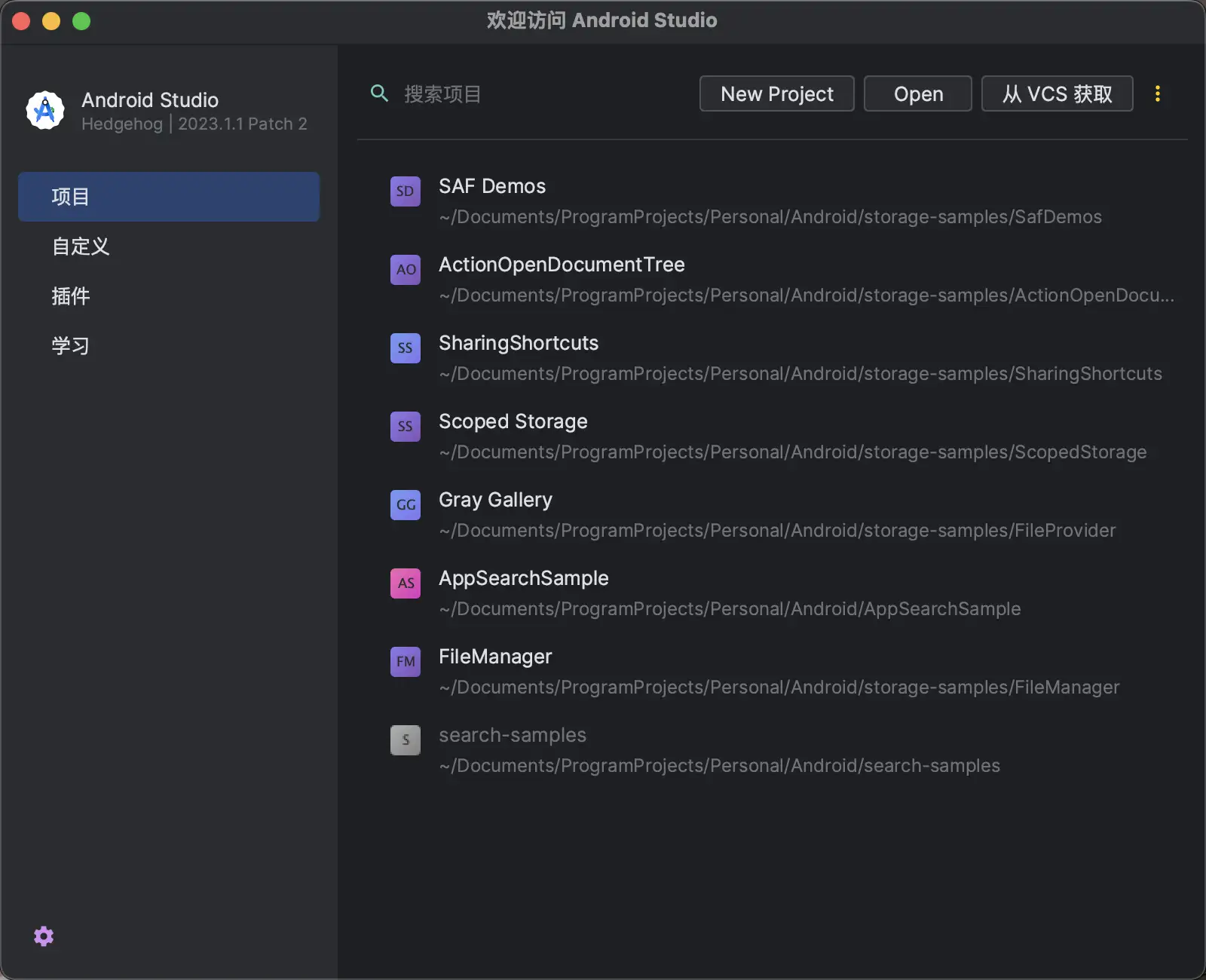Viewport: 1206px width, 980px height.
Task: Click the SD icon of SAF Demos project
Action: [406, 191]
